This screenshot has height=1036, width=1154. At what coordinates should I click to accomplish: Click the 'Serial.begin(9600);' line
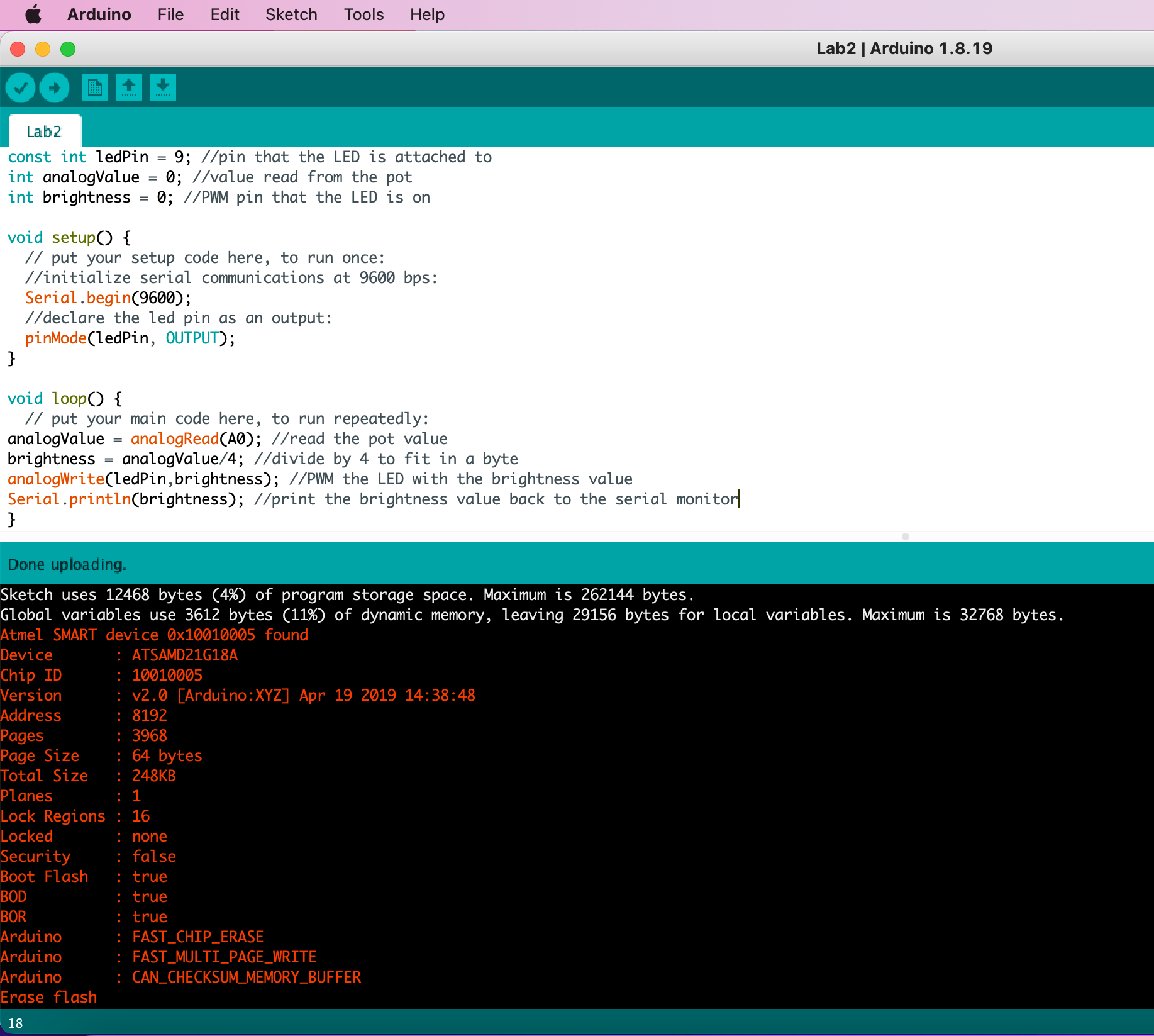click(x=108, y=298)
